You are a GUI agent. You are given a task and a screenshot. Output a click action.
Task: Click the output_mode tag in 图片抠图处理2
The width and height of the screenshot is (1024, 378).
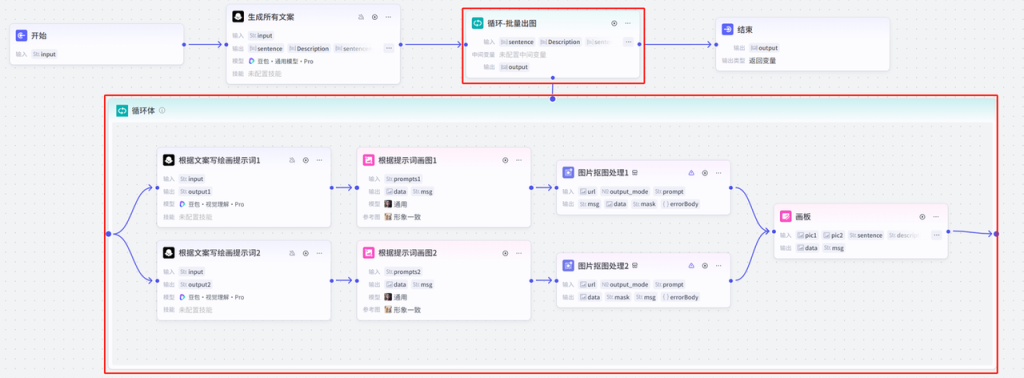(625, 285)
